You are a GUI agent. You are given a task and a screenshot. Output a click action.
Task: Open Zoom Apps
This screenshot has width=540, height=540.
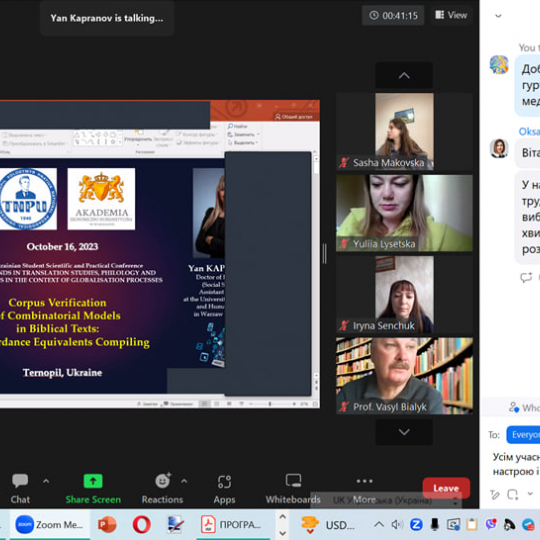coord(224,489)
